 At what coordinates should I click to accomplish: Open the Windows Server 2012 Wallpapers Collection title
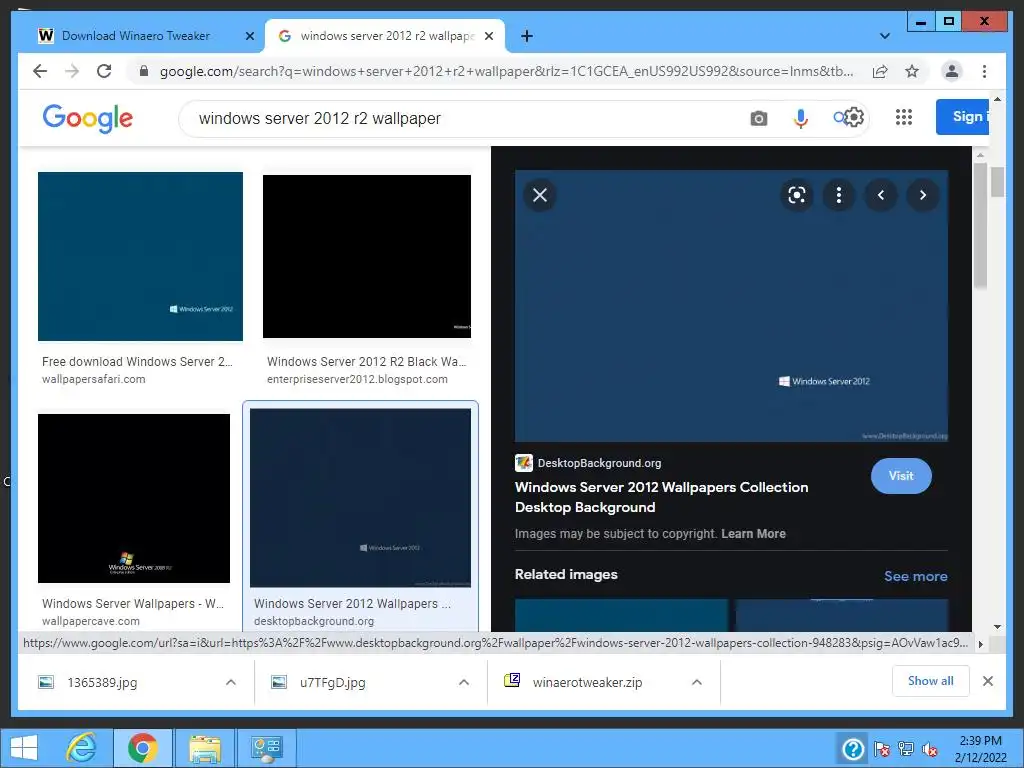coord(662,497)
